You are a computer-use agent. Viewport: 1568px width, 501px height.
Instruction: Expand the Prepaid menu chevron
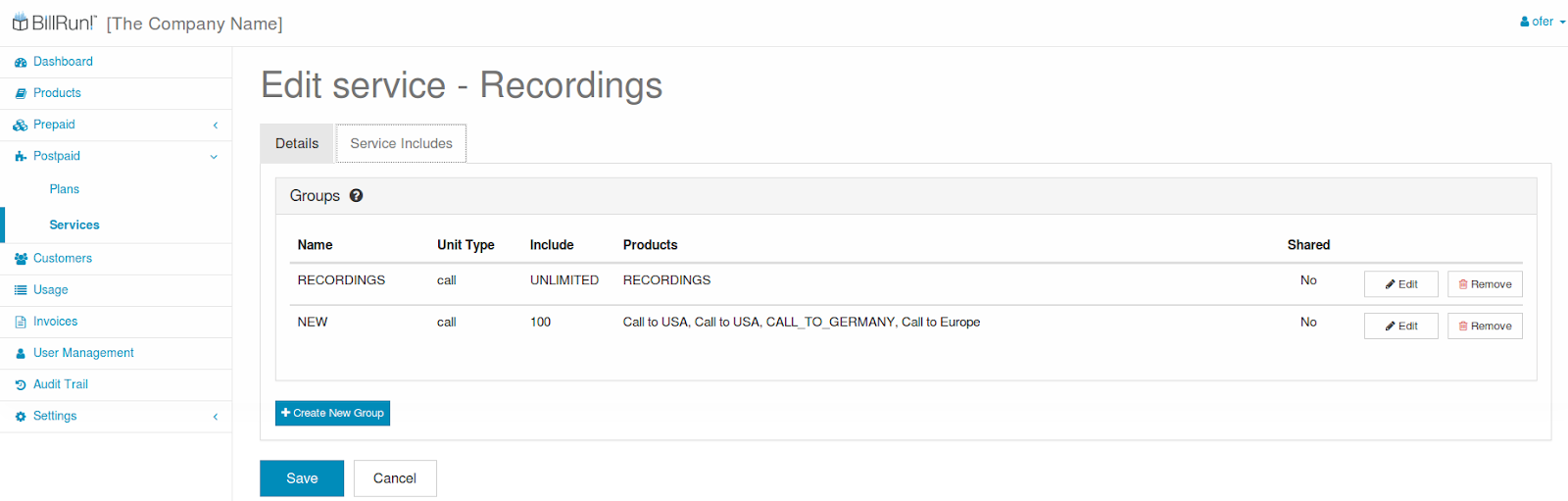[216, 125]
